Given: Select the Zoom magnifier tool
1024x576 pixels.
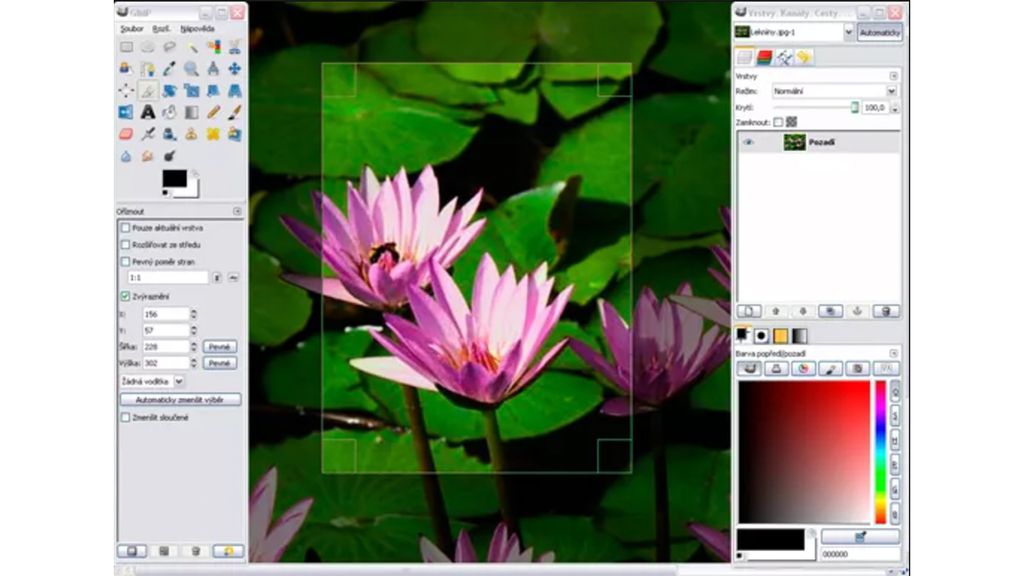Looking at the screenshot, I should tap(193, 69).
